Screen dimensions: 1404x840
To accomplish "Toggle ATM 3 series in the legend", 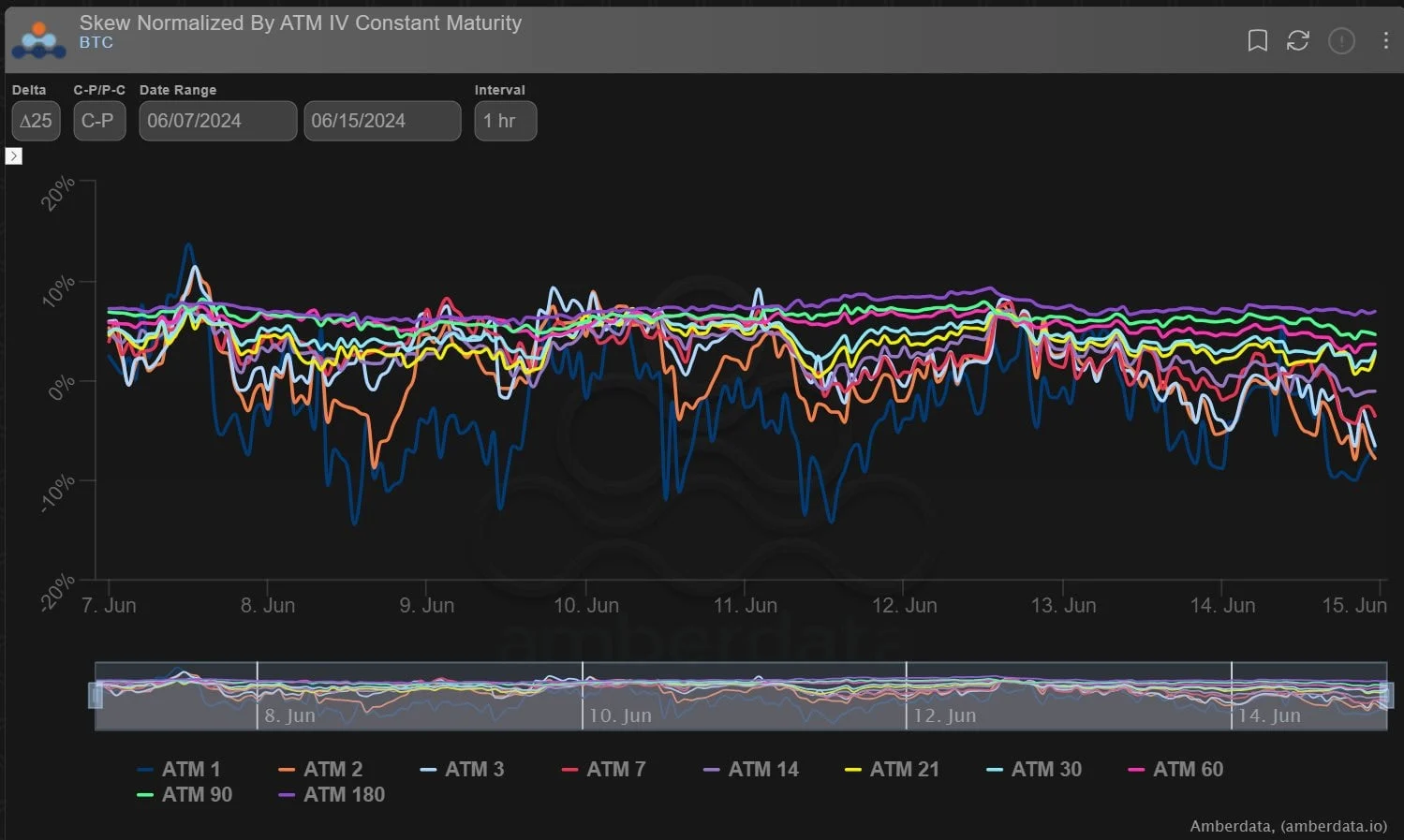I will pos(462,770).
